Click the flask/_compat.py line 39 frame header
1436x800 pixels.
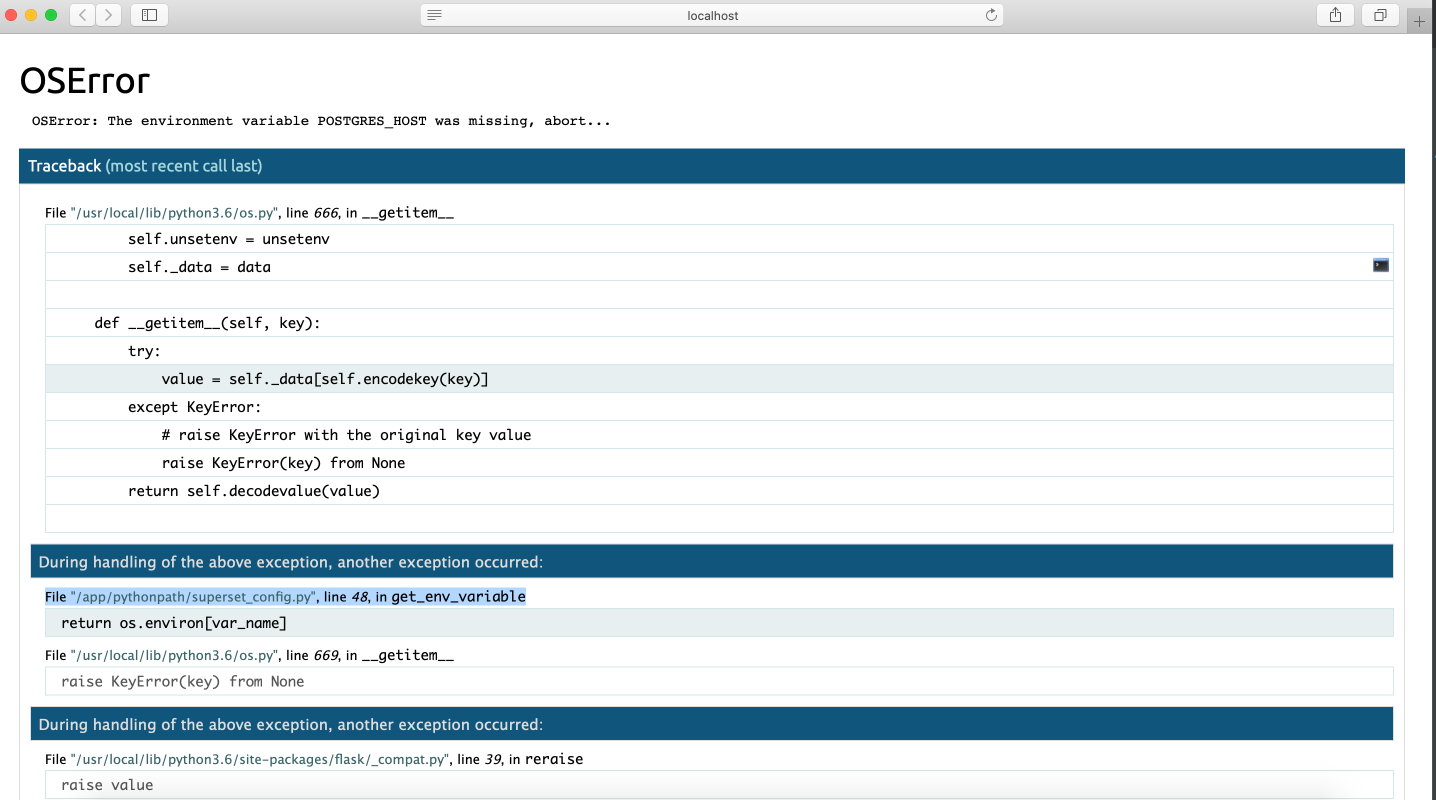click(314, 759)
